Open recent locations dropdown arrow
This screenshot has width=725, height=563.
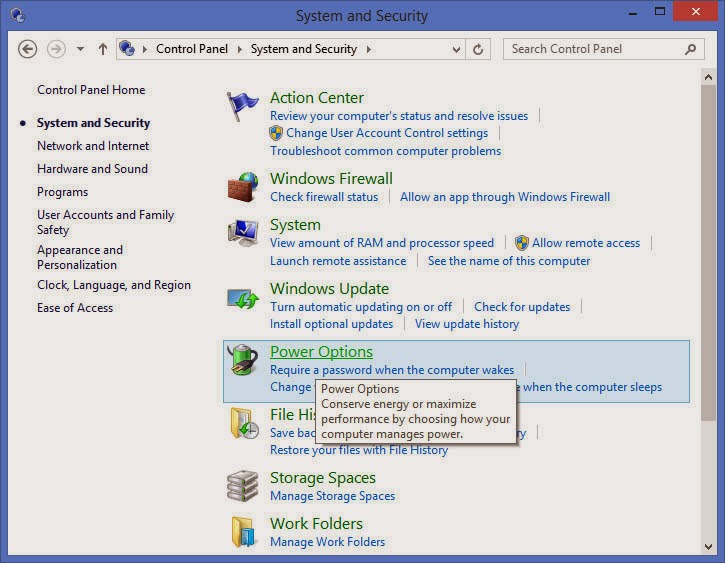point(80,49)
